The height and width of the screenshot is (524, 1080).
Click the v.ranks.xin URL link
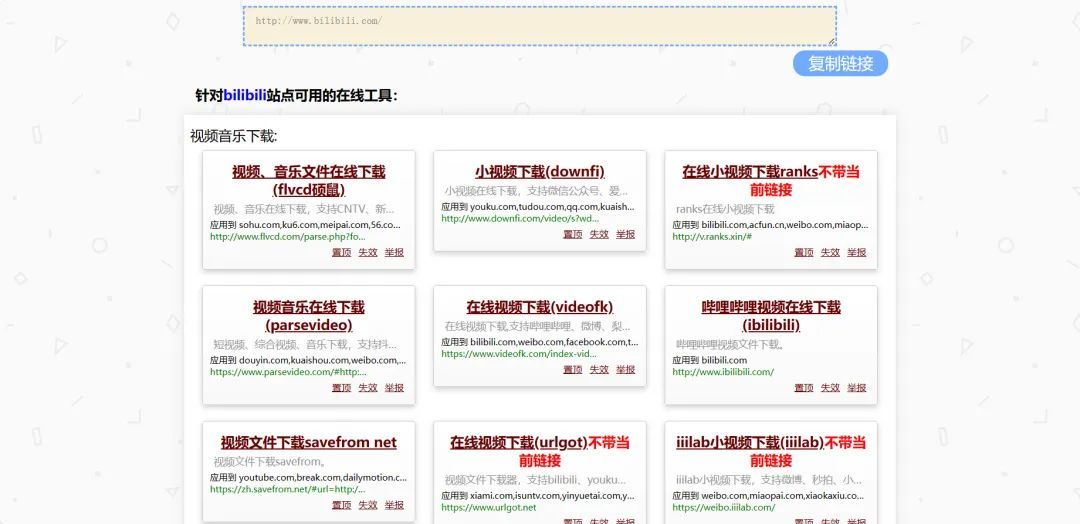pos(712,236)
